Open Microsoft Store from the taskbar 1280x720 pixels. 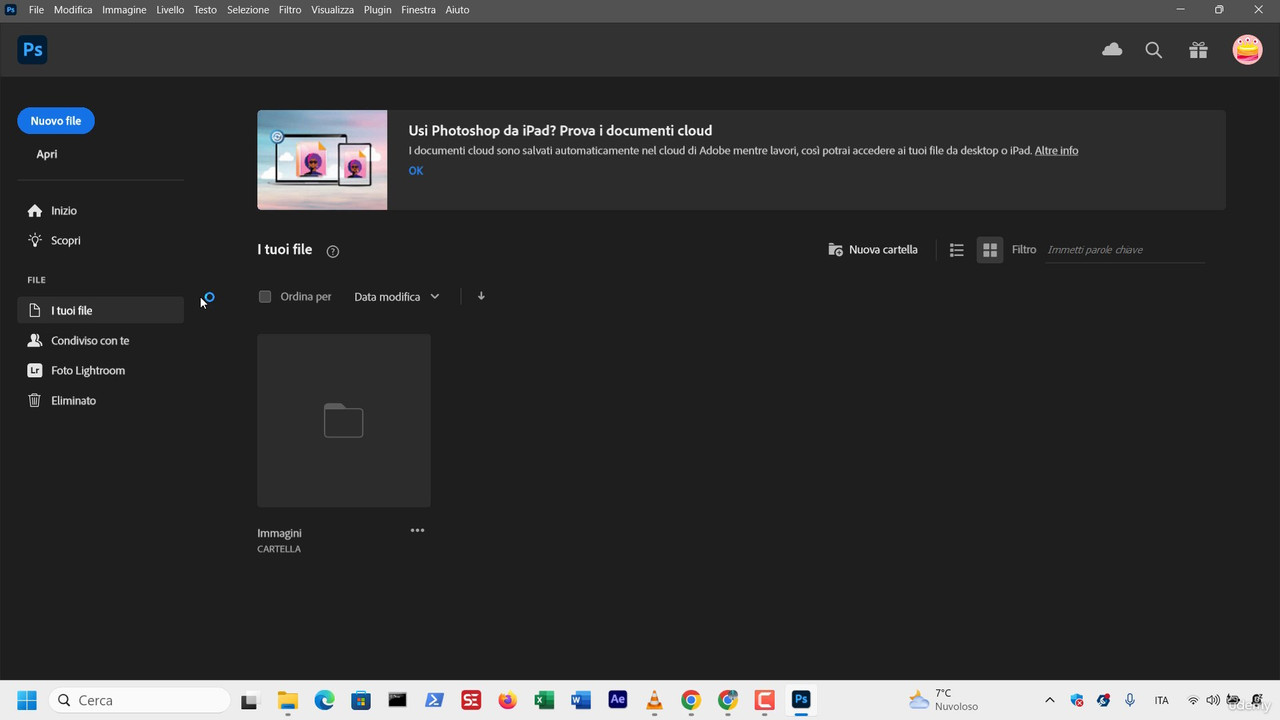coord(361,700)
